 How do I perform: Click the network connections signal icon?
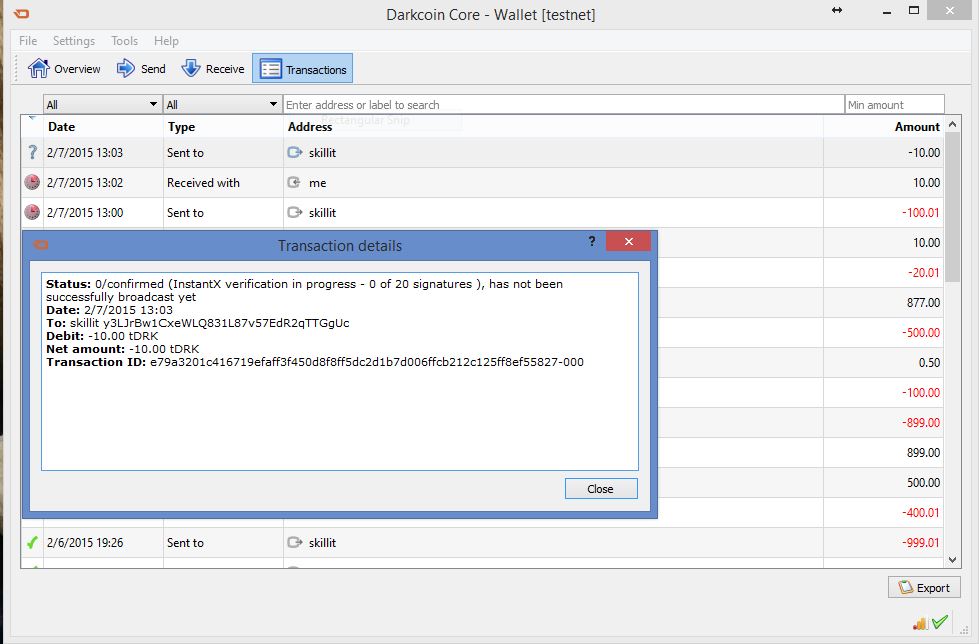[x=920, y=623]
